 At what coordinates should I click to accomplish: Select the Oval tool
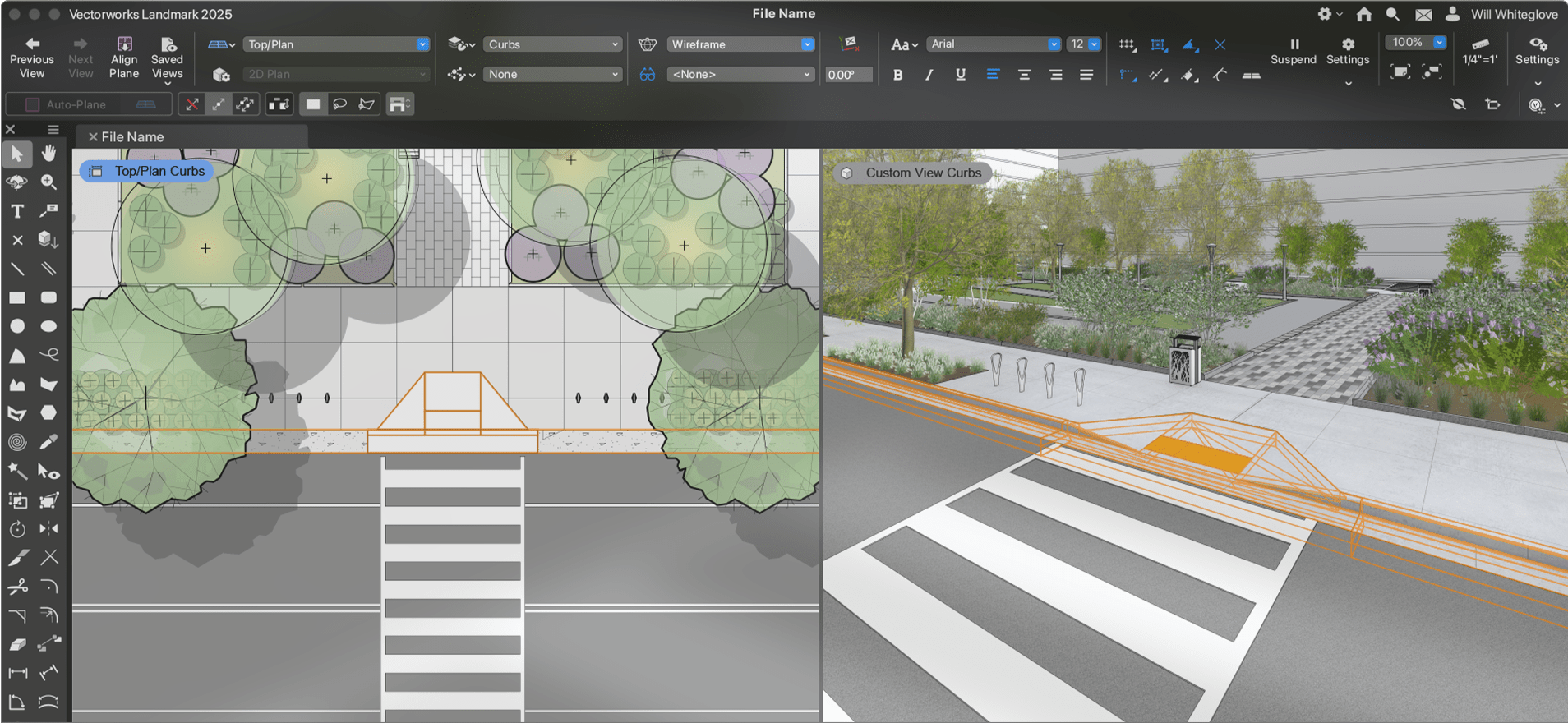point(49,326)
